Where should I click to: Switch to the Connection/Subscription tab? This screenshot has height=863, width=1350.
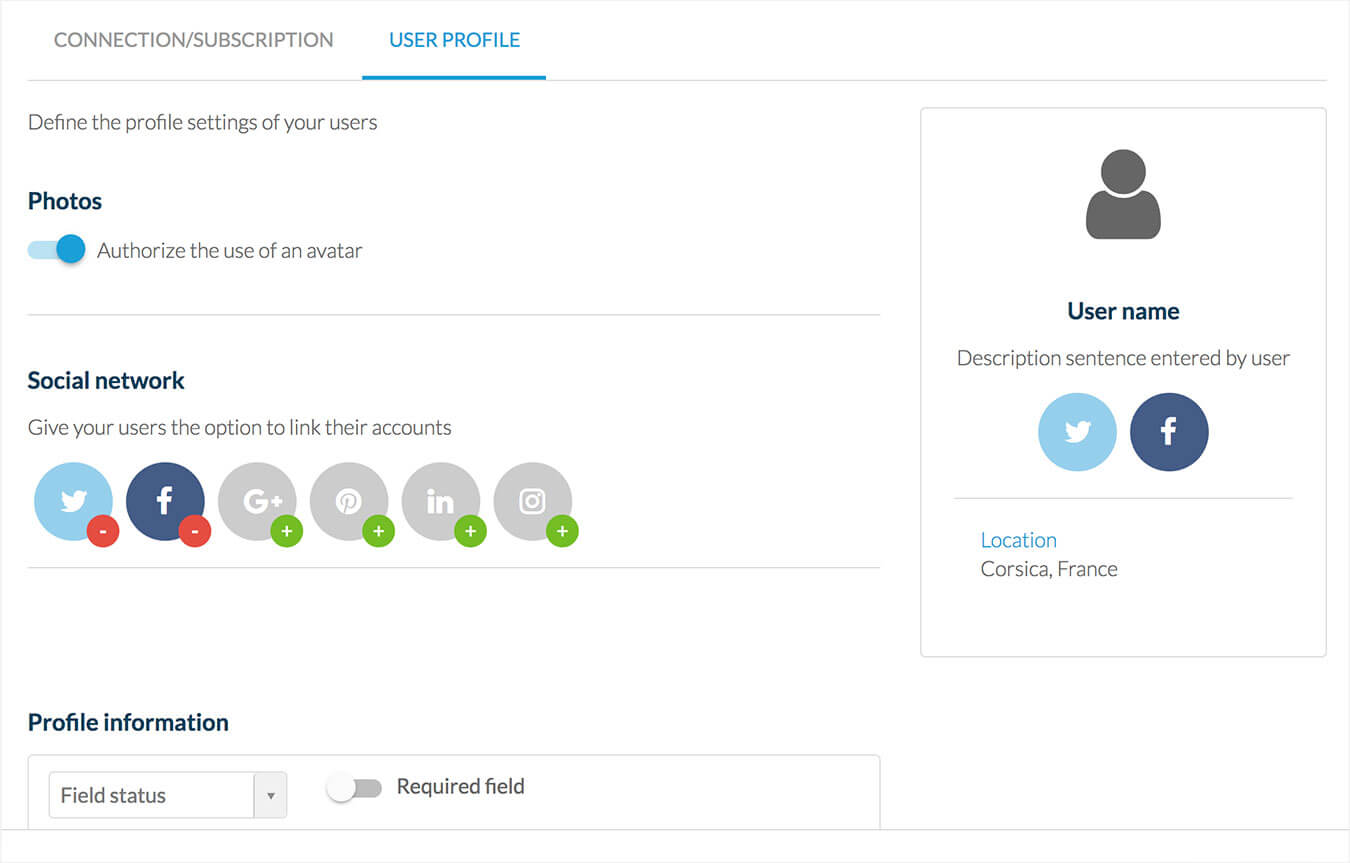point(193,41)
